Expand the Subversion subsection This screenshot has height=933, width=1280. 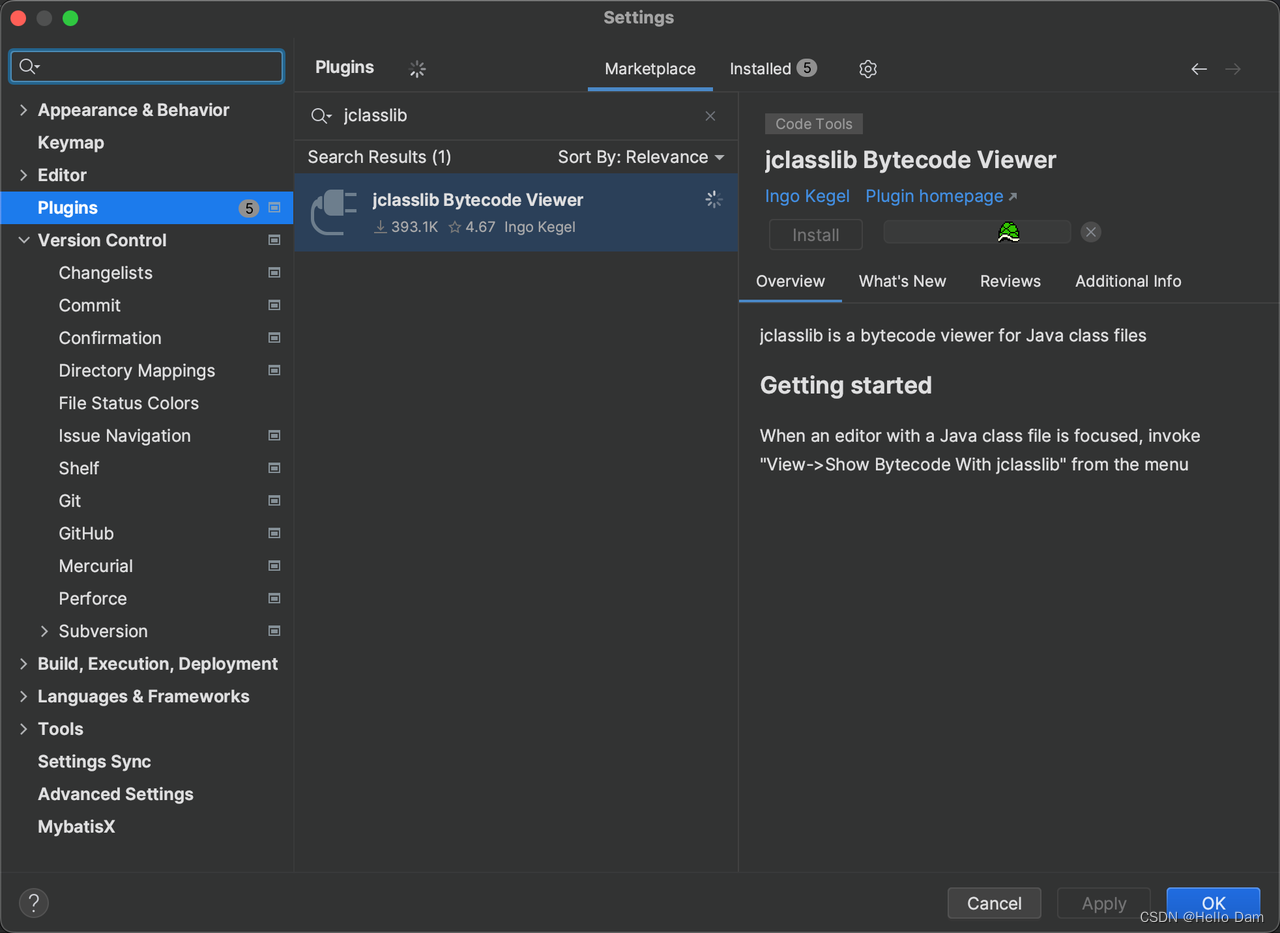tap(44, 631)
